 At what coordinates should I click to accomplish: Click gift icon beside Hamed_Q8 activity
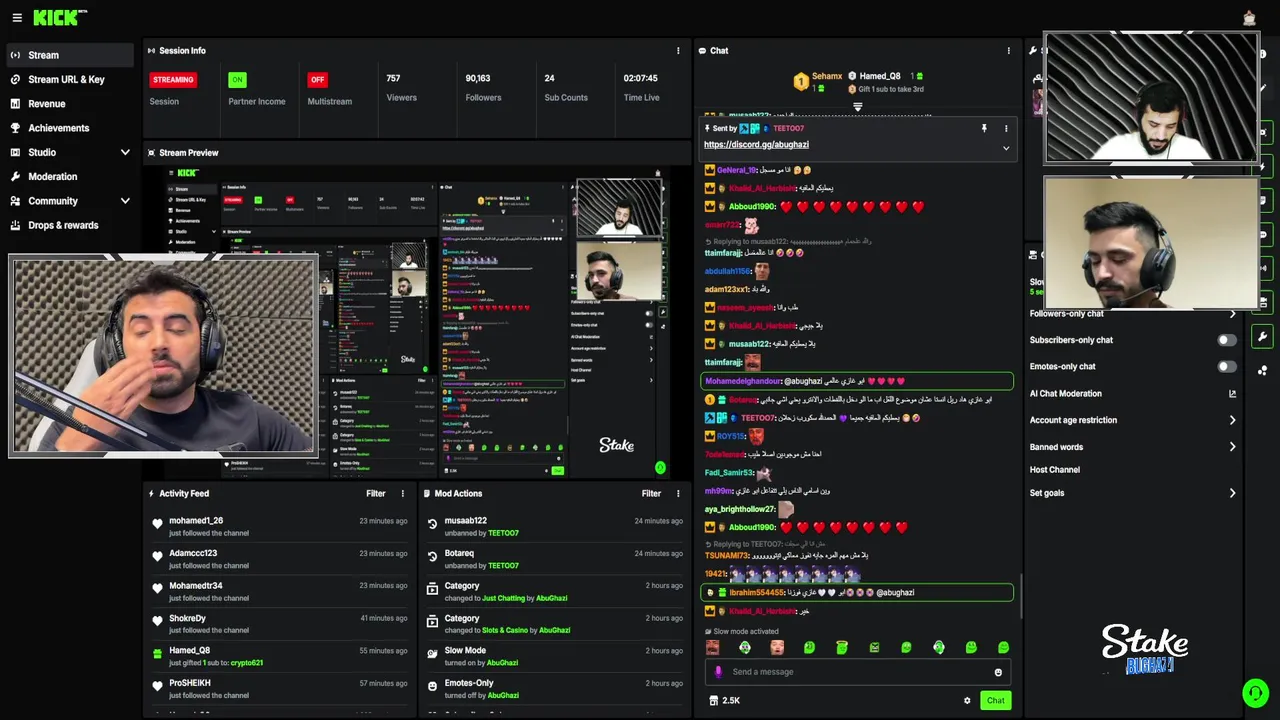click(157, 654)
